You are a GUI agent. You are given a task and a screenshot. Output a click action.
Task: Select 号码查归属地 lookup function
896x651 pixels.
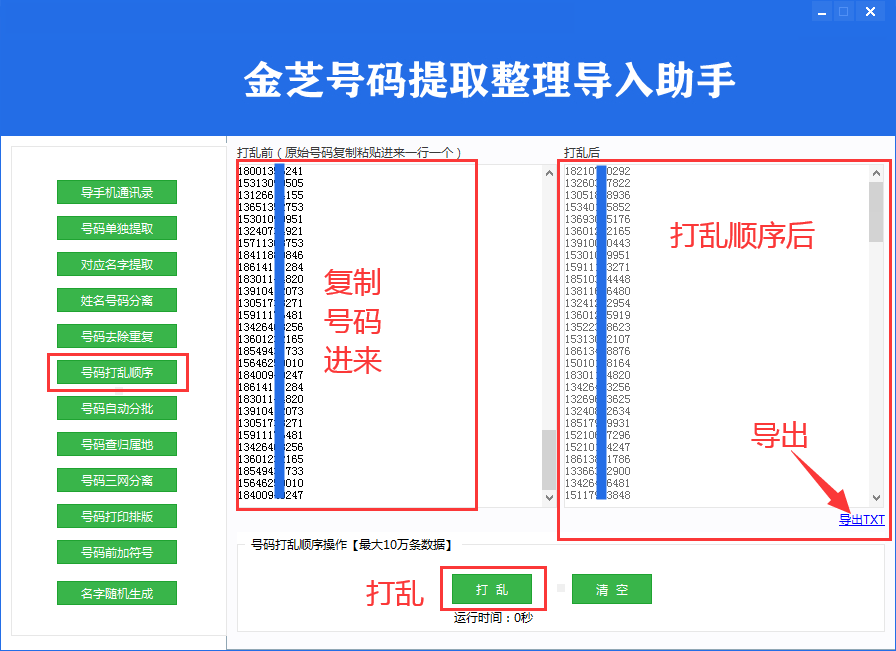click(115, 444)
